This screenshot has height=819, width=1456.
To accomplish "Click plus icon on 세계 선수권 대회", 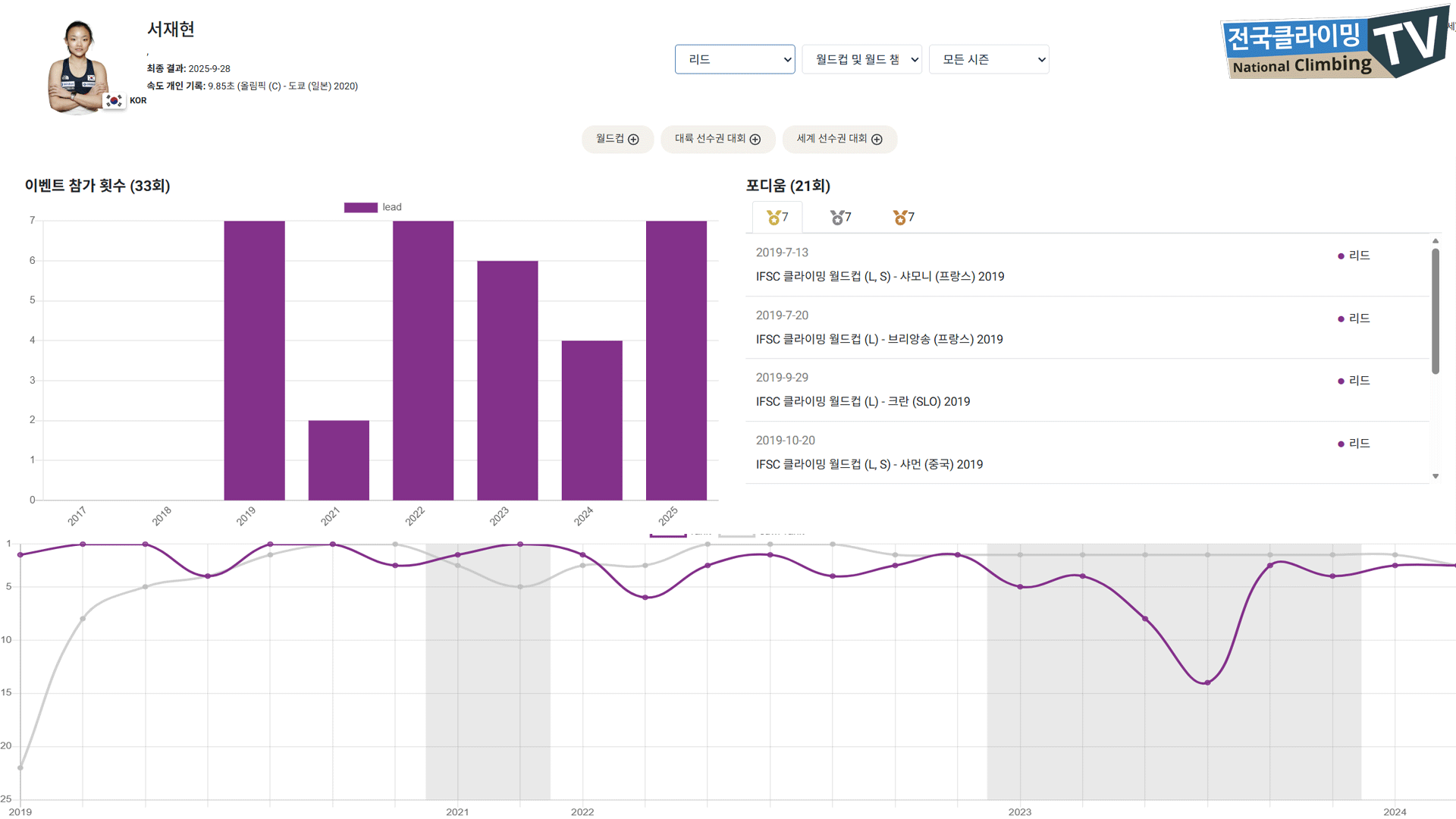I will click(877, 140).
